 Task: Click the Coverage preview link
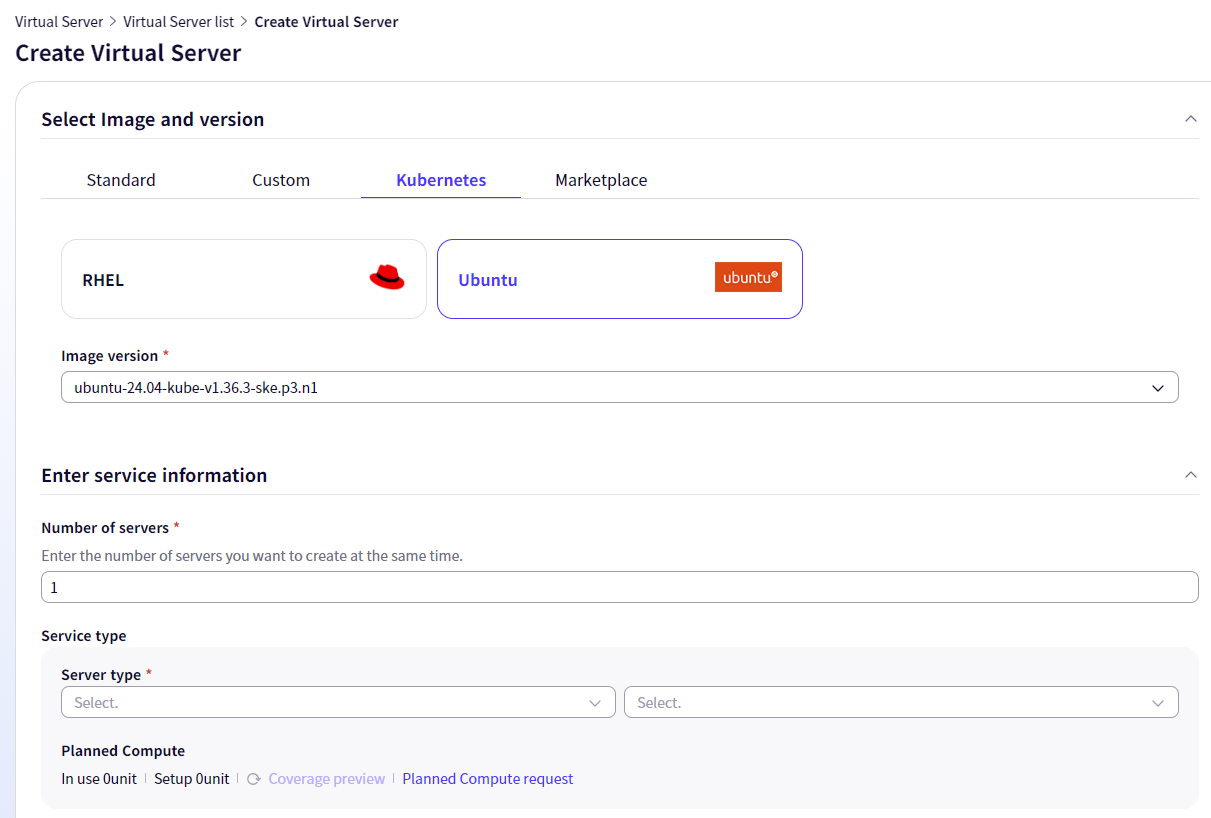pos(327,779)
